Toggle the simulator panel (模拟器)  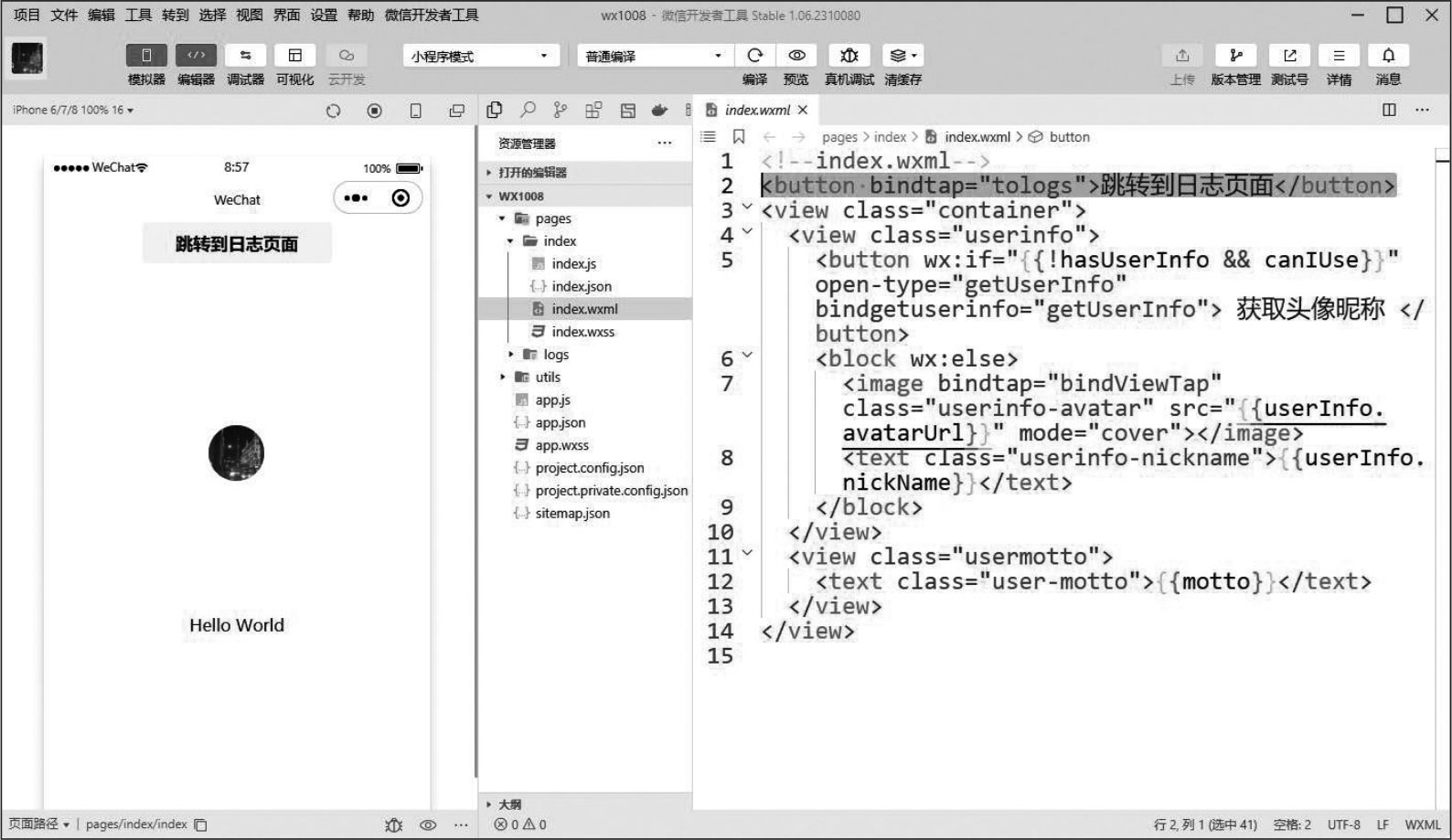[x=146, y=56]
